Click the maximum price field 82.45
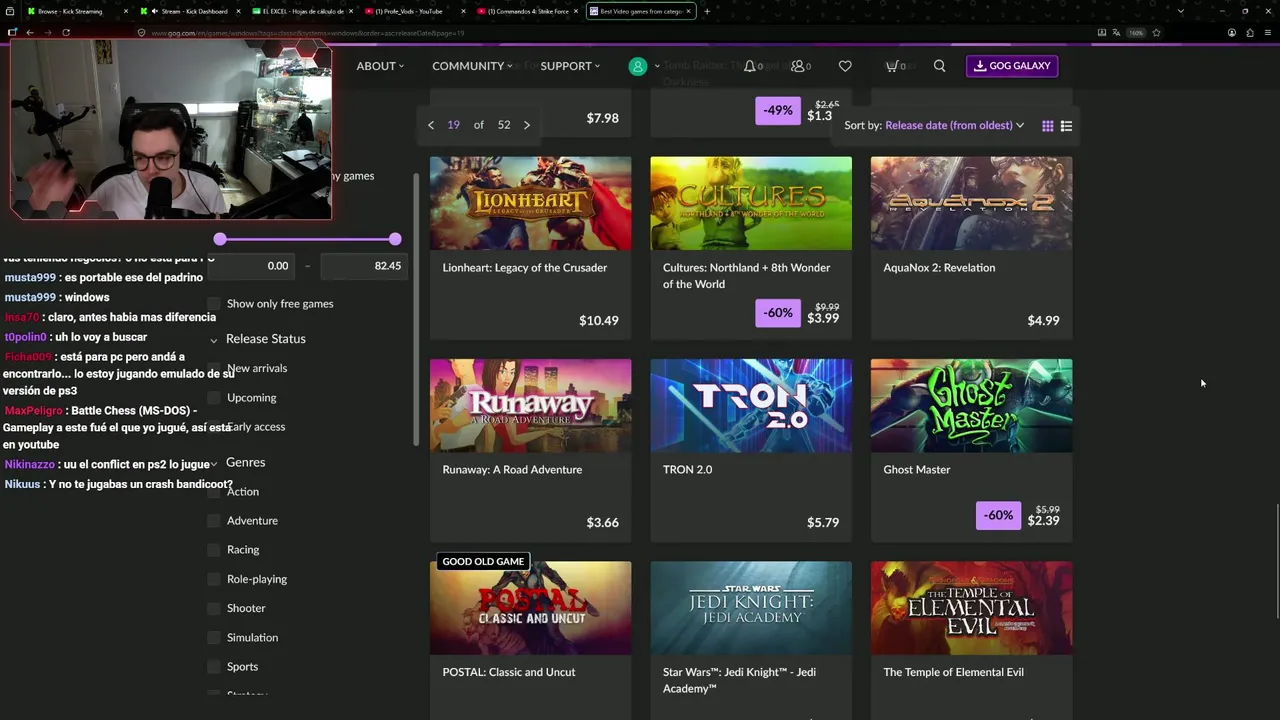Viewport: 1280px width, 720px height. pyautogui.click(x=363, y=266)
